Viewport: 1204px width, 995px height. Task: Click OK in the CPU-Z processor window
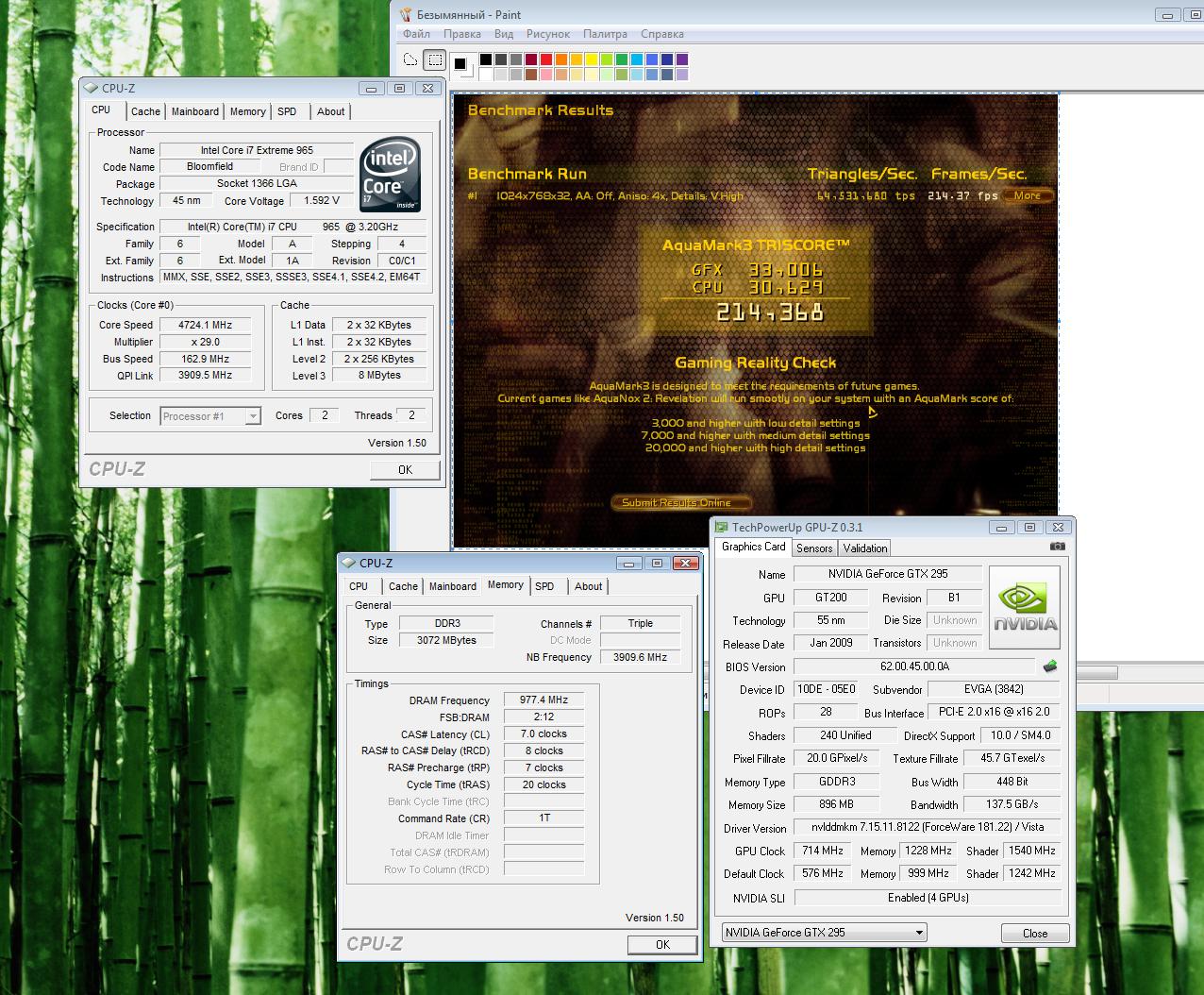click(405, 470)
